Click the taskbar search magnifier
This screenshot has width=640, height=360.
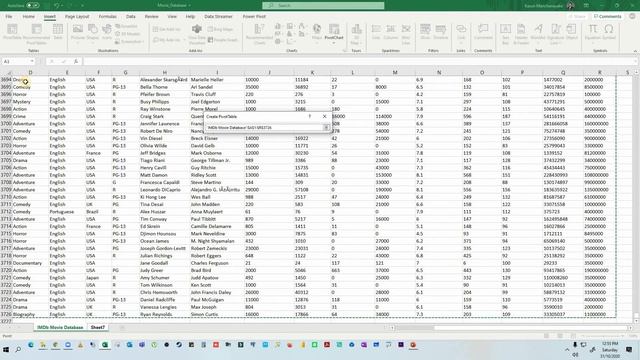[18, 350]
